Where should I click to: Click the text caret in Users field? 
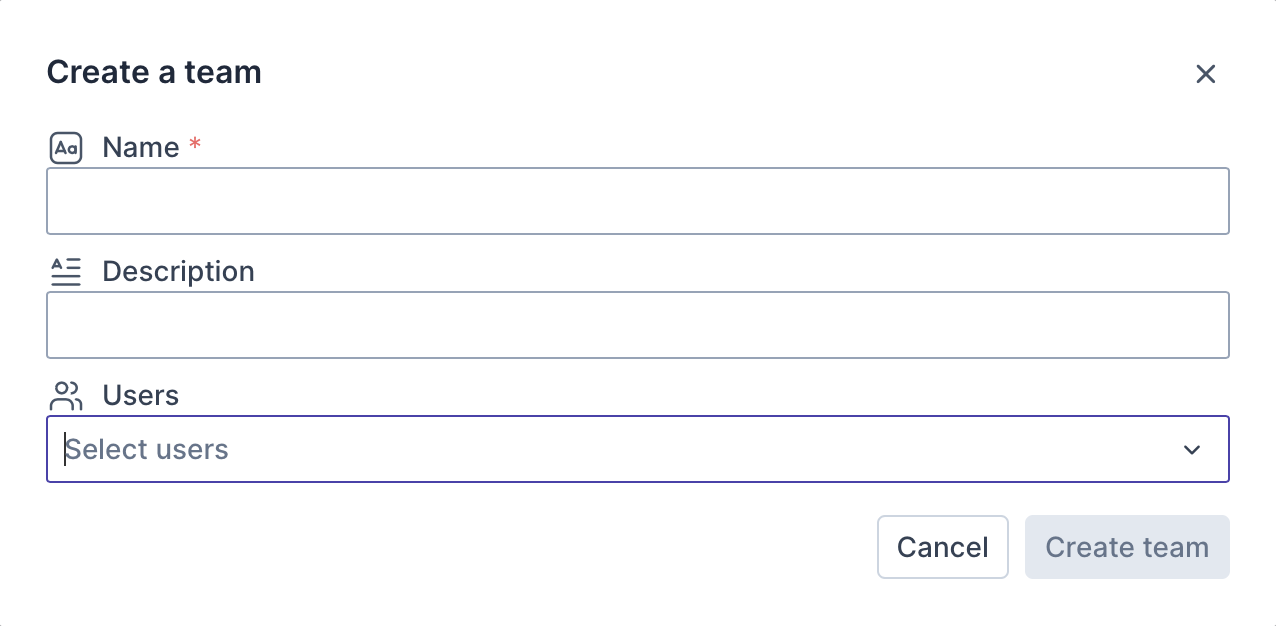[66, 450]
